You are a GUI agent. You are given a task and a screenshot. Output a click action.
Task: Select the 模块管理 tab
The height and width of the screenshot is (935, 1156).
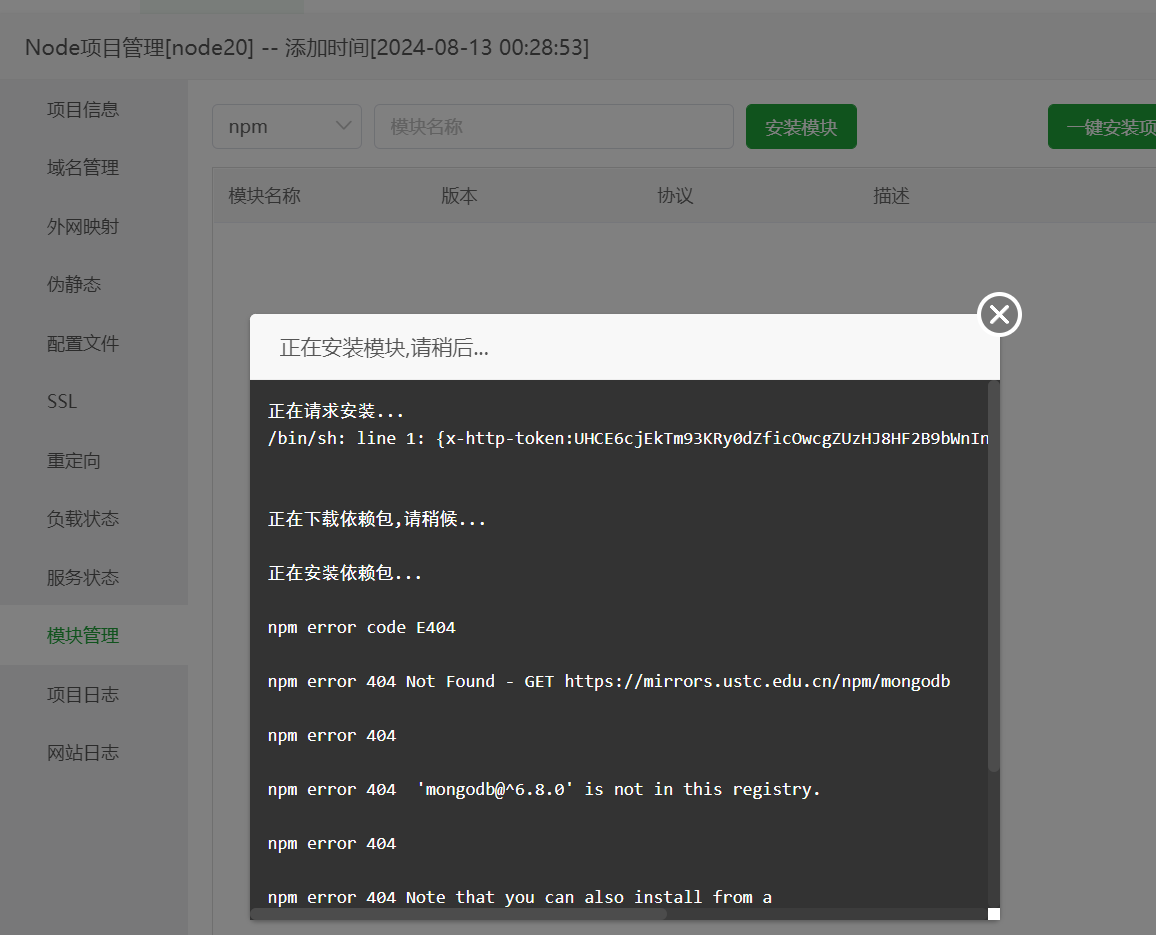coord(94,636)
